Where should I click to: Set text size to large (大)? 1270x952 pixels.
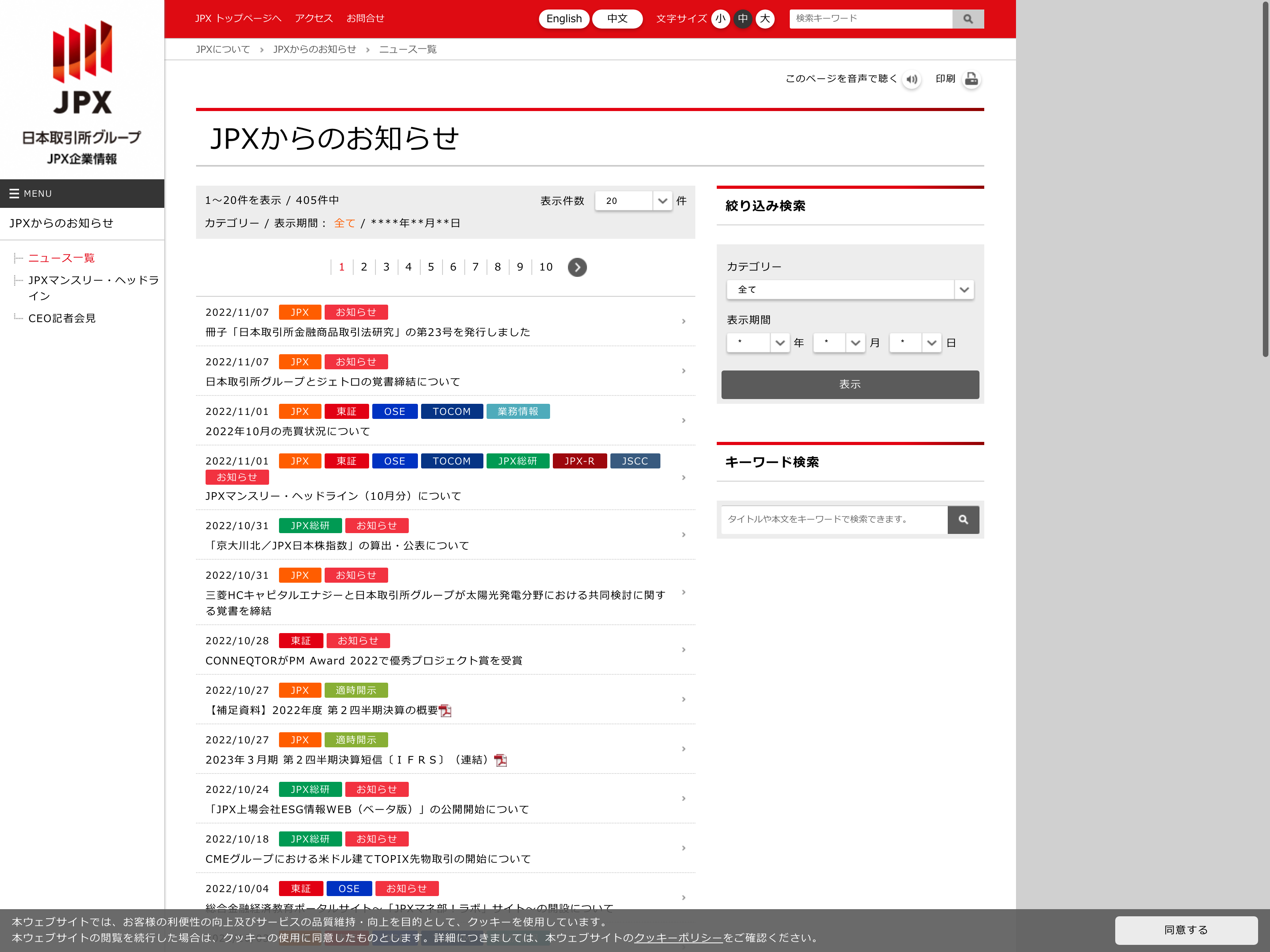coord(765,19)
